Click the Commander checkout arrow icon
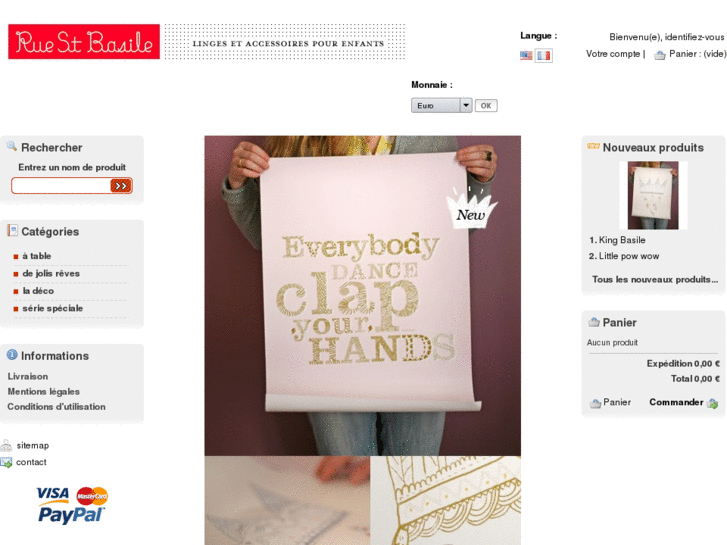727x545 pixels. (713, 403)
